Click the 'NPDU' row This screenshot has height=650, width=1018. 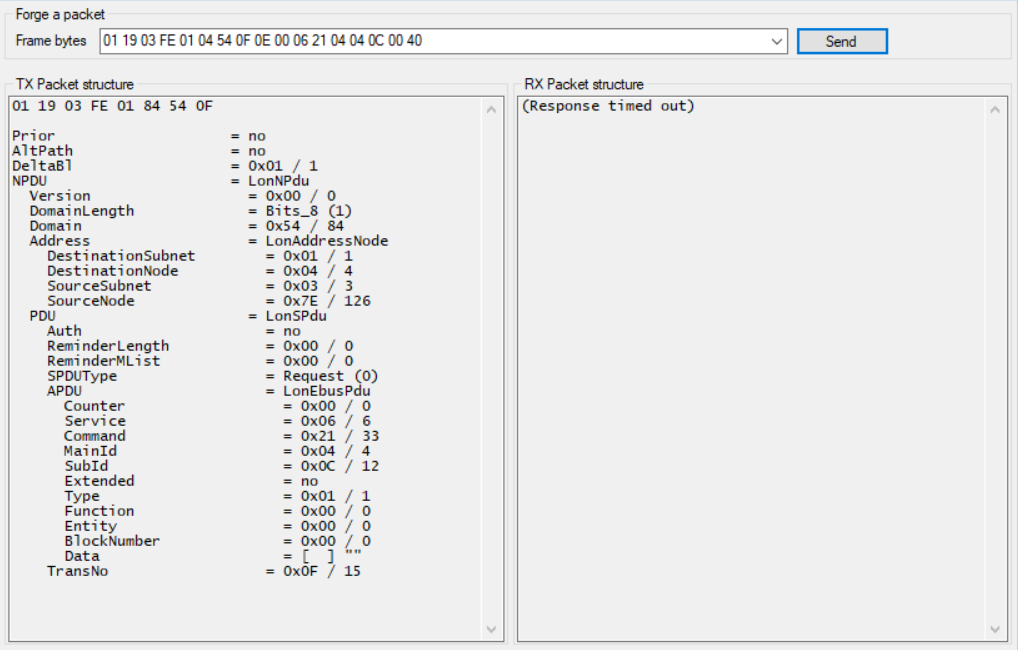tap(160, 181)
